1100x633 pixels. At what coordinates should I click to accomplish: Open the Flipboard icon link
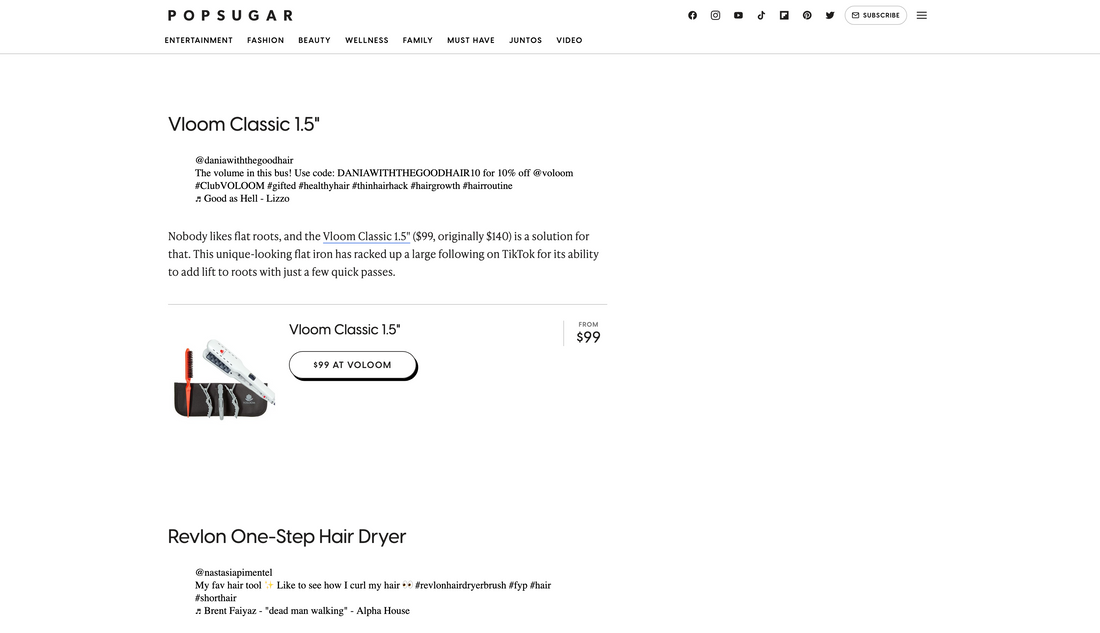pyautogui.click(x=784, y=15)
